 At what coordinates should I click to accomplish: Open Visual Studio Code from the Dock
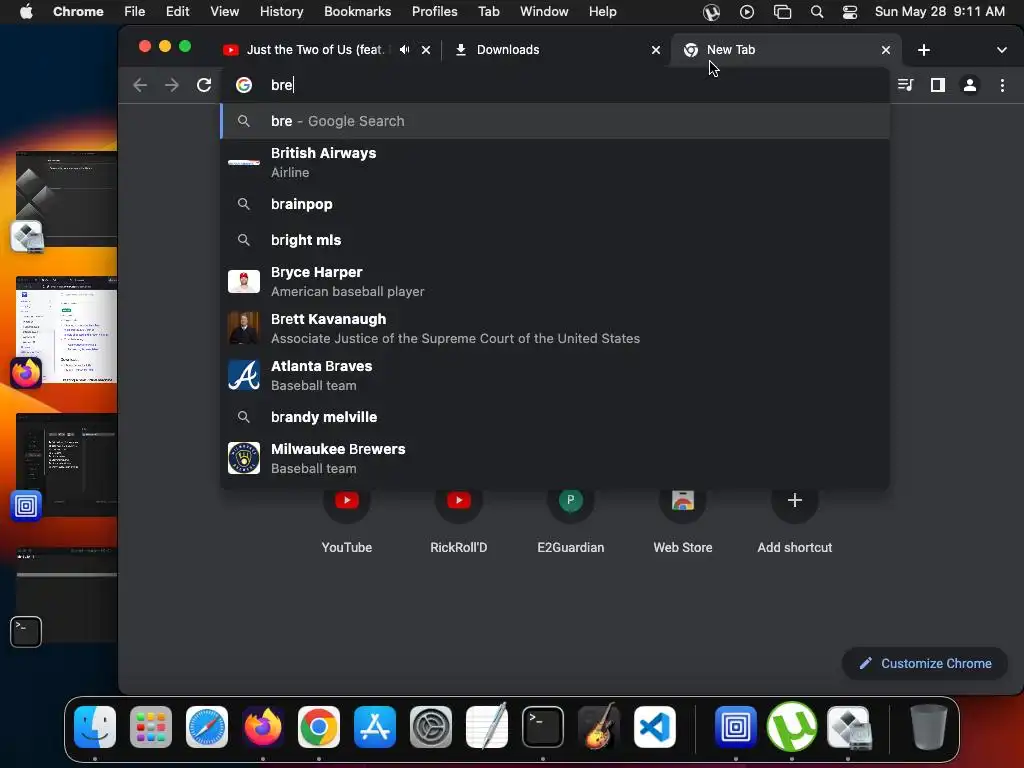[654, 727]
